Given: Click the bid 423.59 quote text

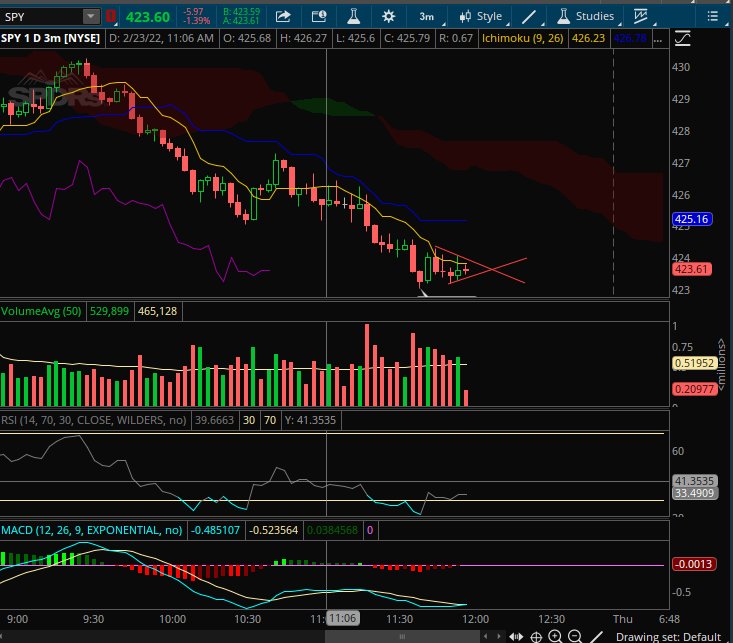Looking at the screenshot, I should [x=241, y=12].
